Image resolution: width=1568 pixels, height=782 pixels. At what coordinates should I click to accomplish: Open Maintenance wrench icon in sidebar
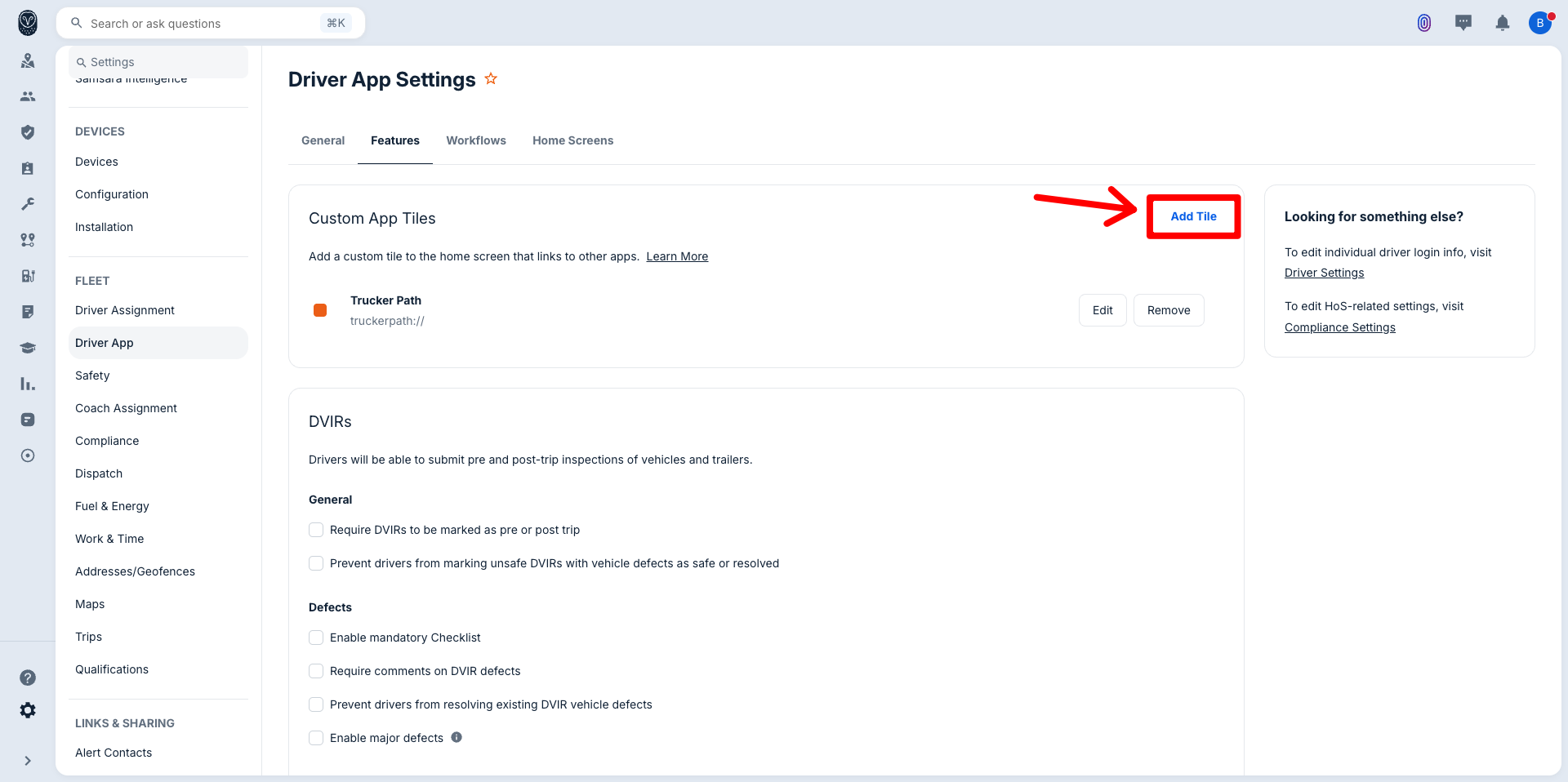click(x=28, y=204)
